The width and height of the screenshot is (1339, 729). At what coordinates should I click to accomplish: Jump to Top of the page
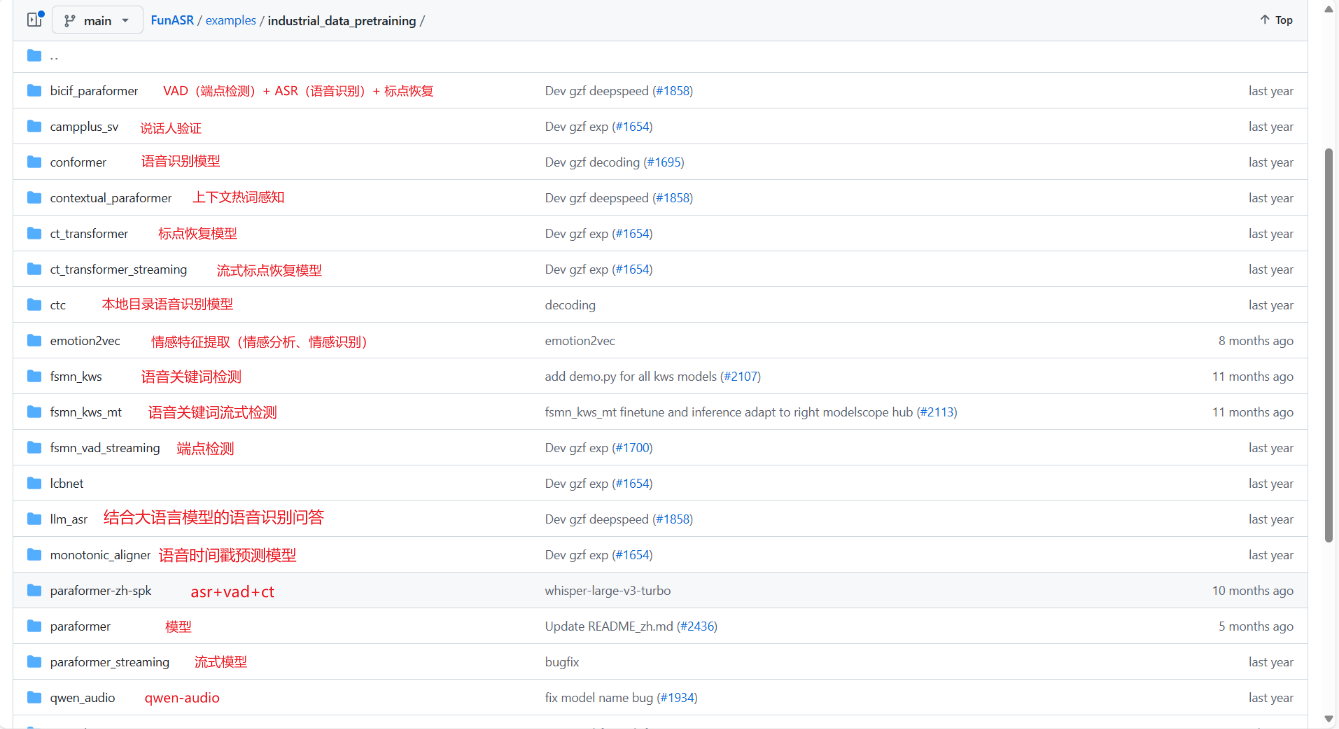click(x=1276, y=20)
